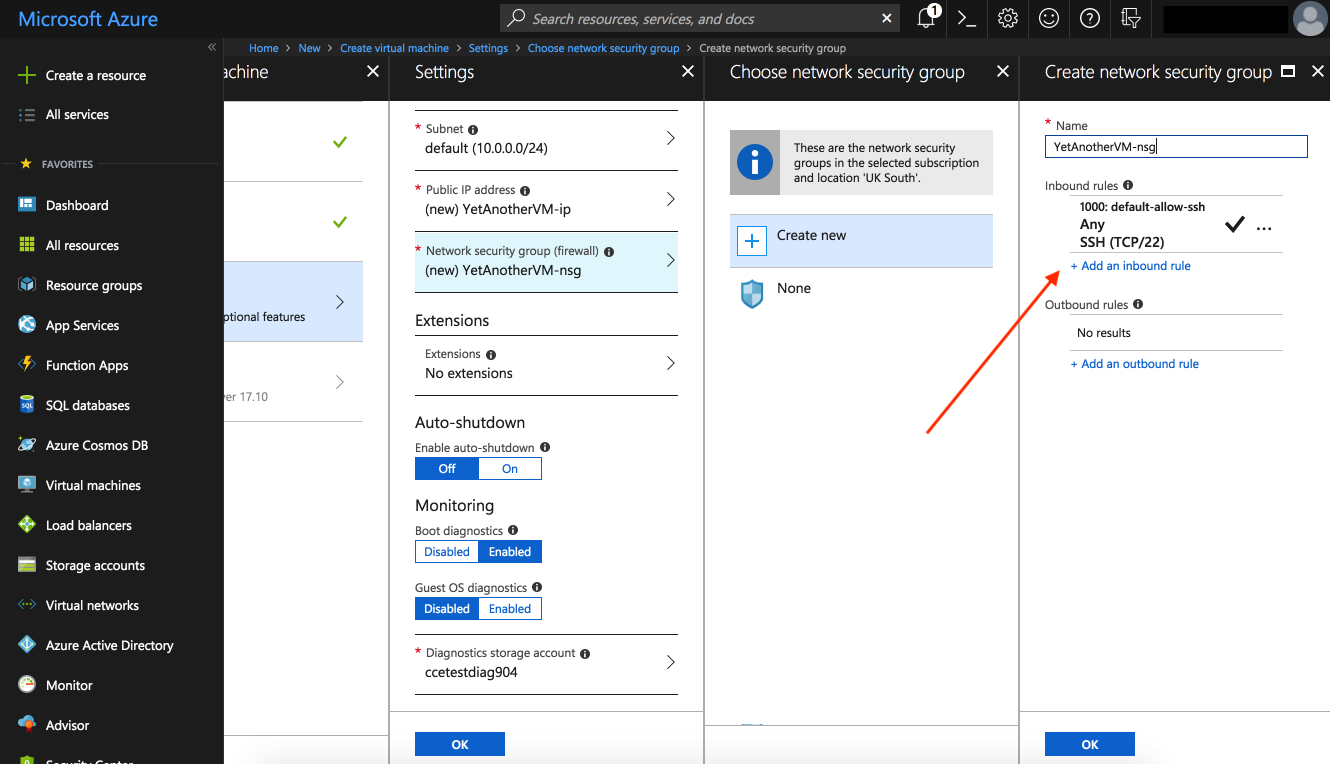Open Storage accounts icon
This screenshot has width=1330, height=764.
click(27, 565)
